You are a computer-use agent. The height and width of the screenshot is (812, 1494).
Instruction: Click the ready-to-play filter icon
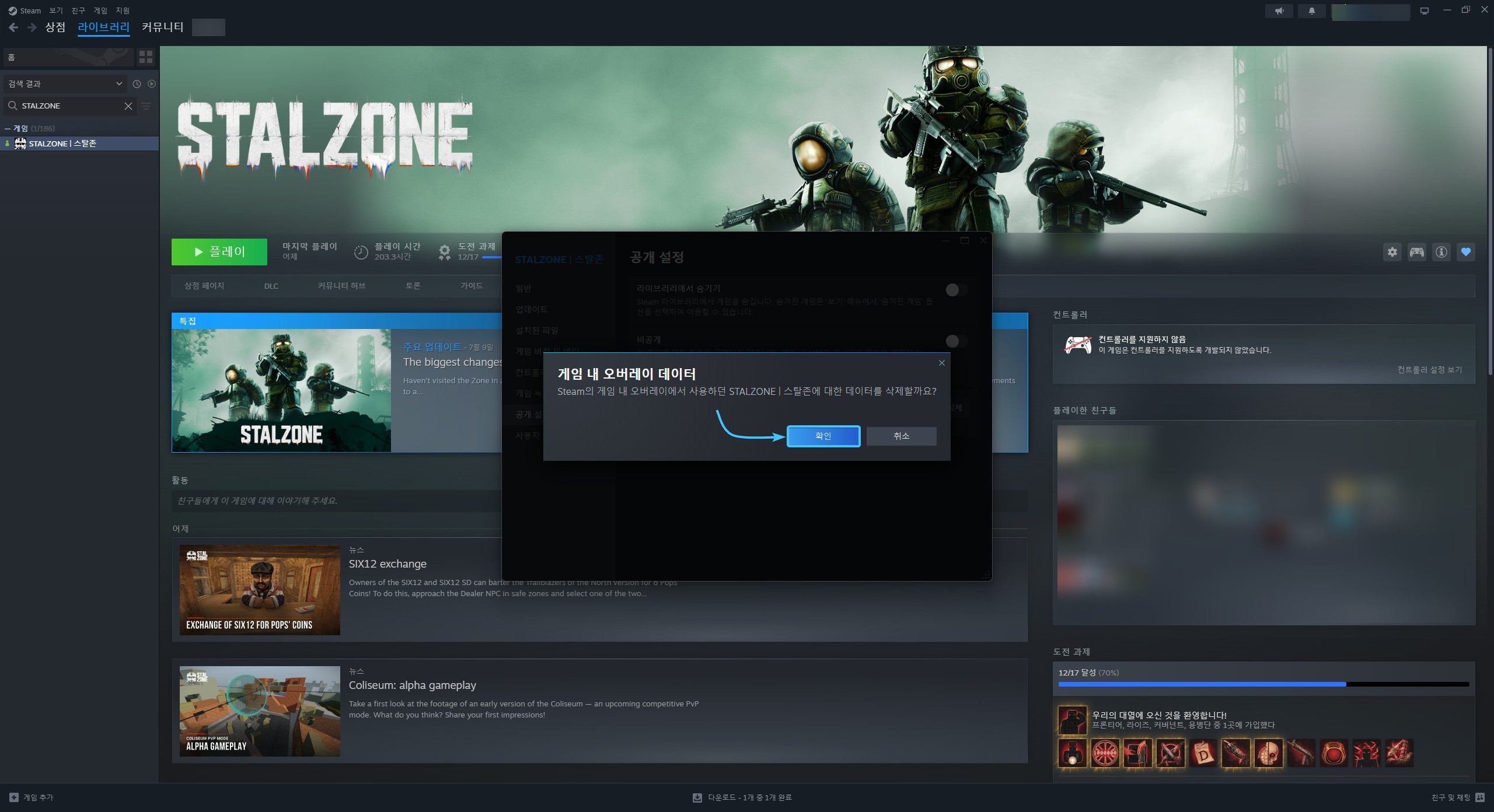pyautogui.click(x=152, y=84)
